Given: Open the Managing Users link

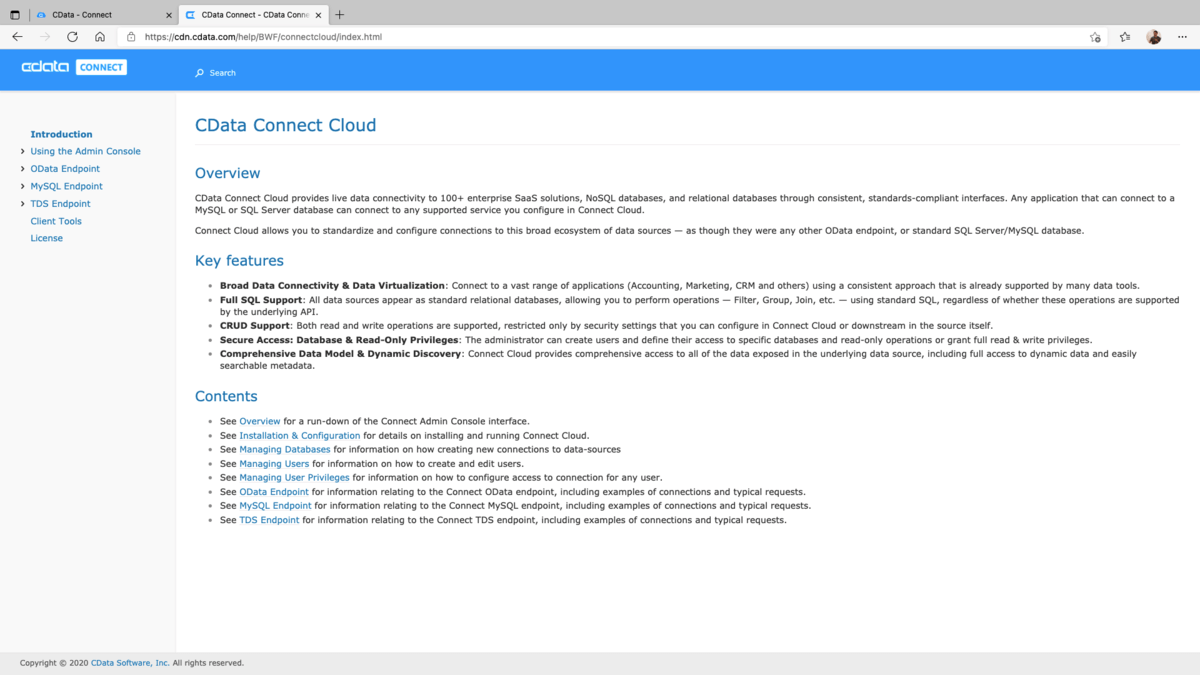Looking at the screenshot, I should [274, 464].
